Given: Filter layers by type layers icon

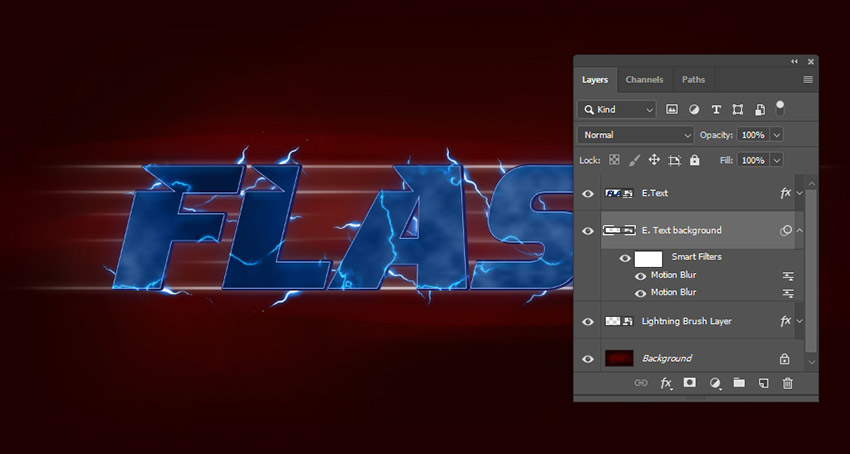Looking at the screenshot, I should 716,109.
